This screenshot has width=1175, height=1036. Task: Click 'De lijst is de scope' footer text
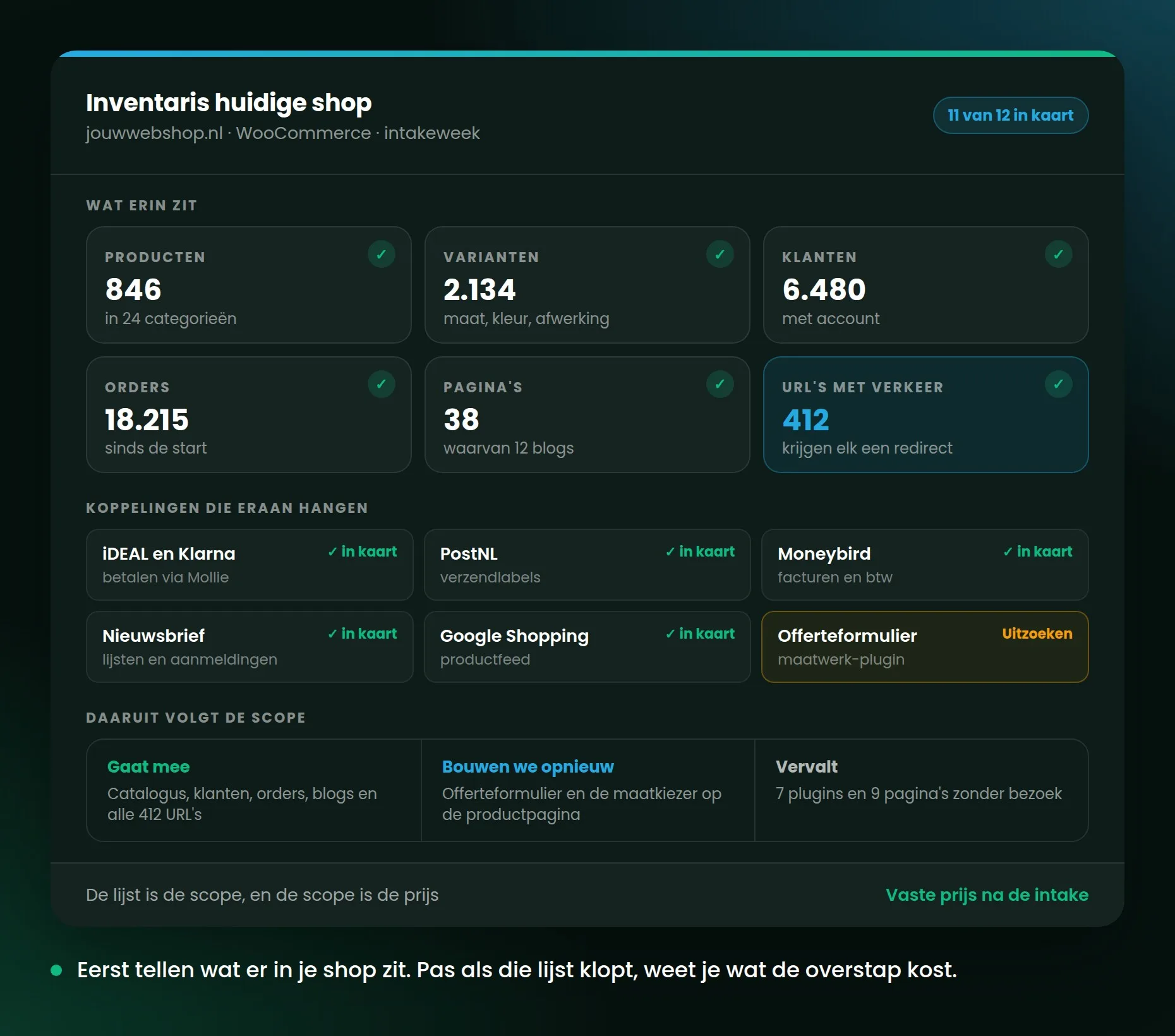click(262, 894)
